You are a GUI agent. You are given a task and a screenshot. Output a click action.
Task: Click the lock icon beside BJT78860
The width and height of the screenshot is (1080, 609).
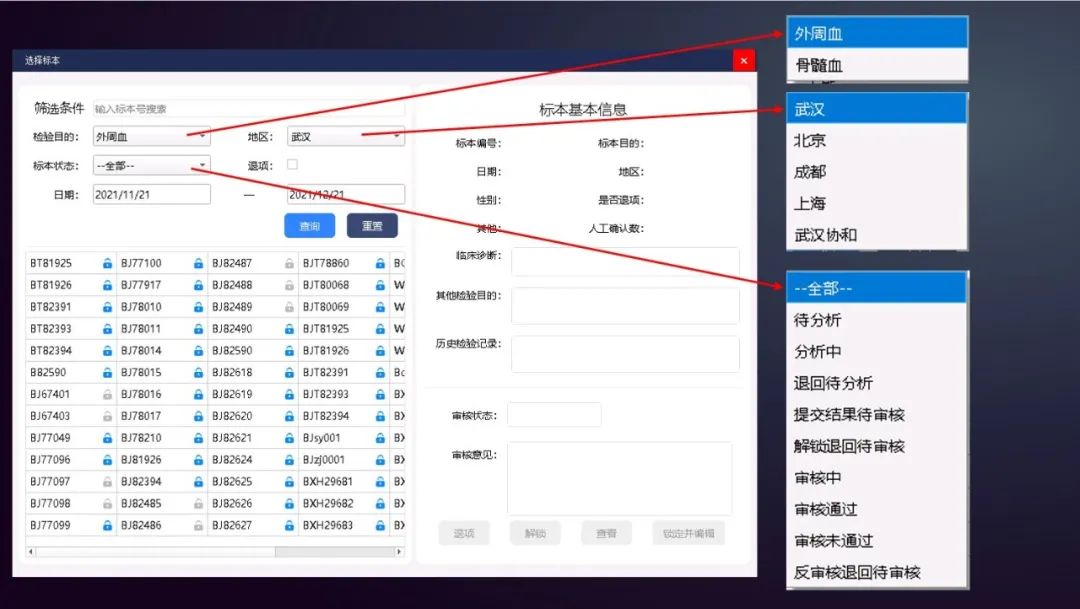(x=380, y=264)
